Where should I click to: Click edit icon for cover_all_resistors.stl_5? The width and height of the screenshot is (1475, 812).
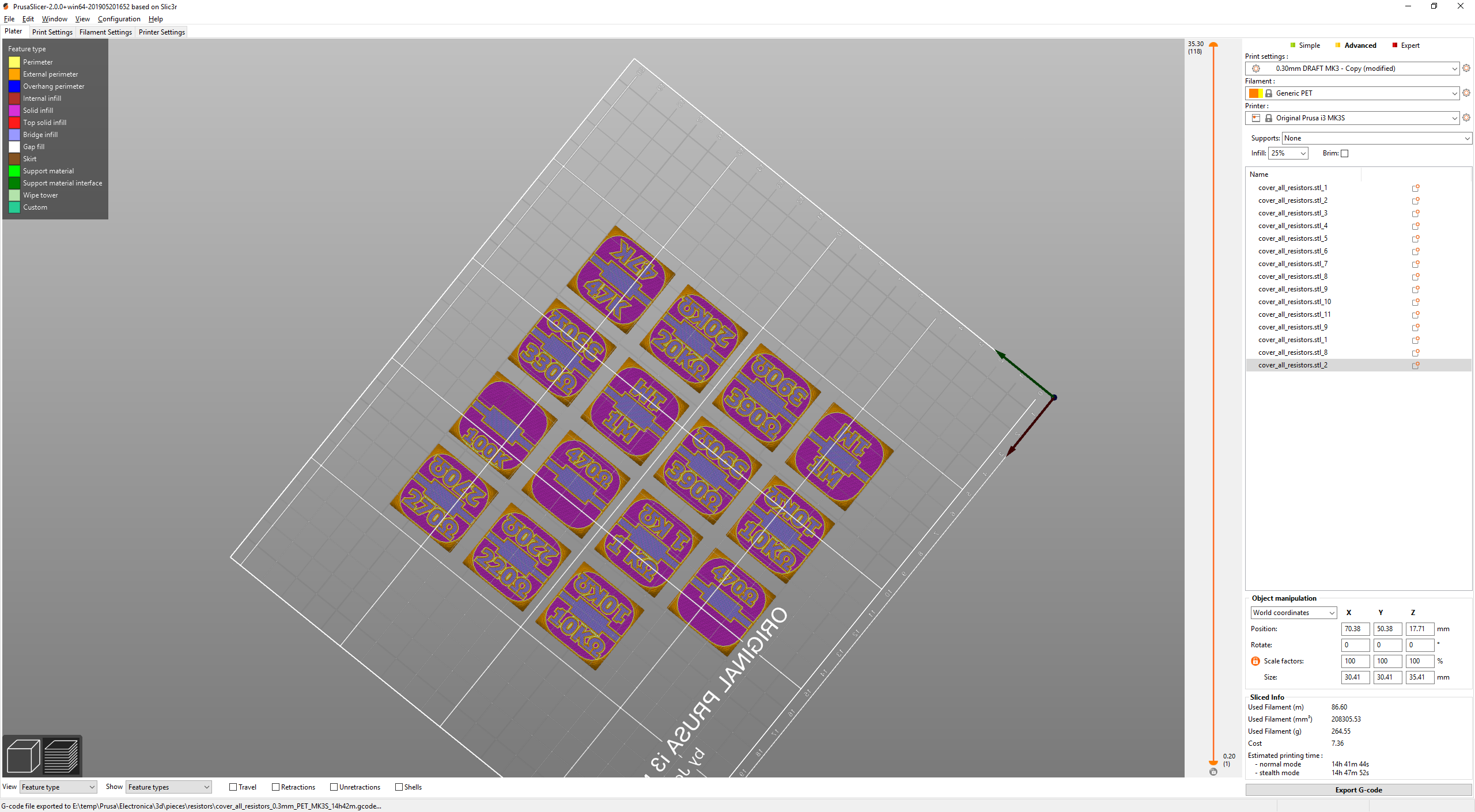pos(1415,238)
